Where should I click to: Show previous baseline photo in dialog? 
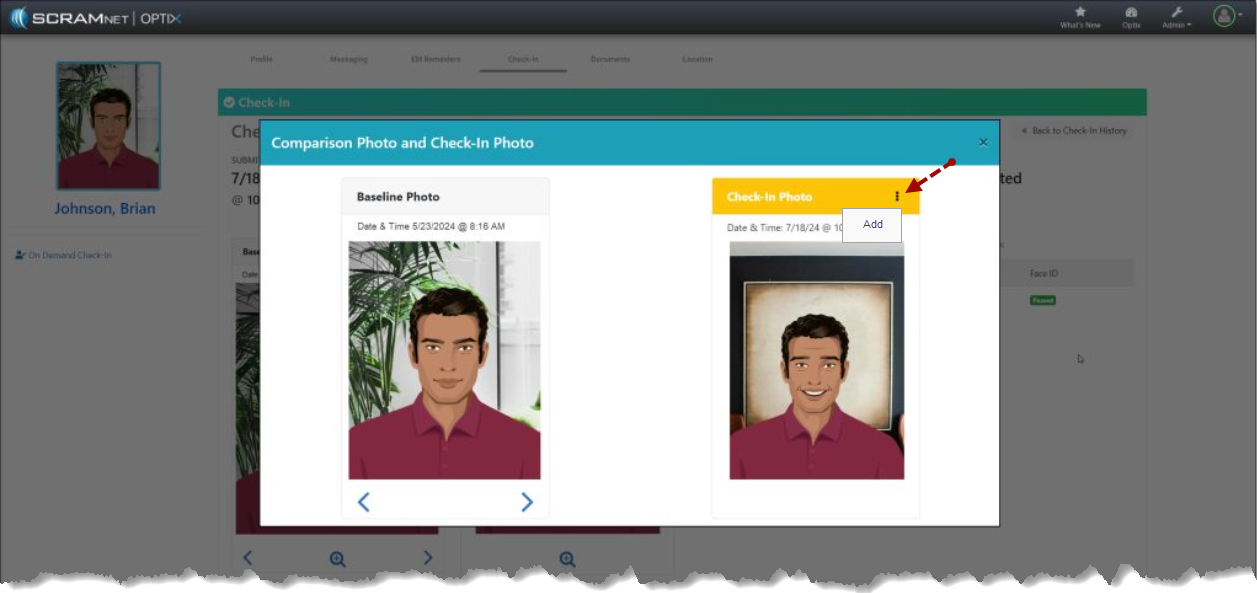point(364,502)
